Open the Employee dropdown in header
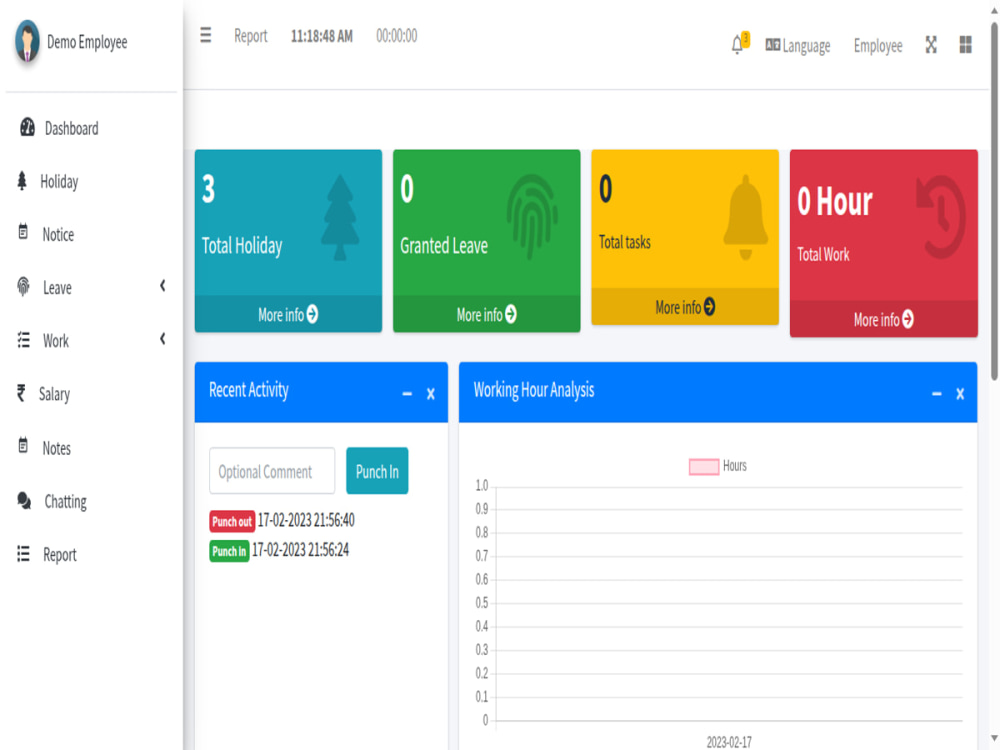This screenshot has width=1000, height=750. [878, 45]
